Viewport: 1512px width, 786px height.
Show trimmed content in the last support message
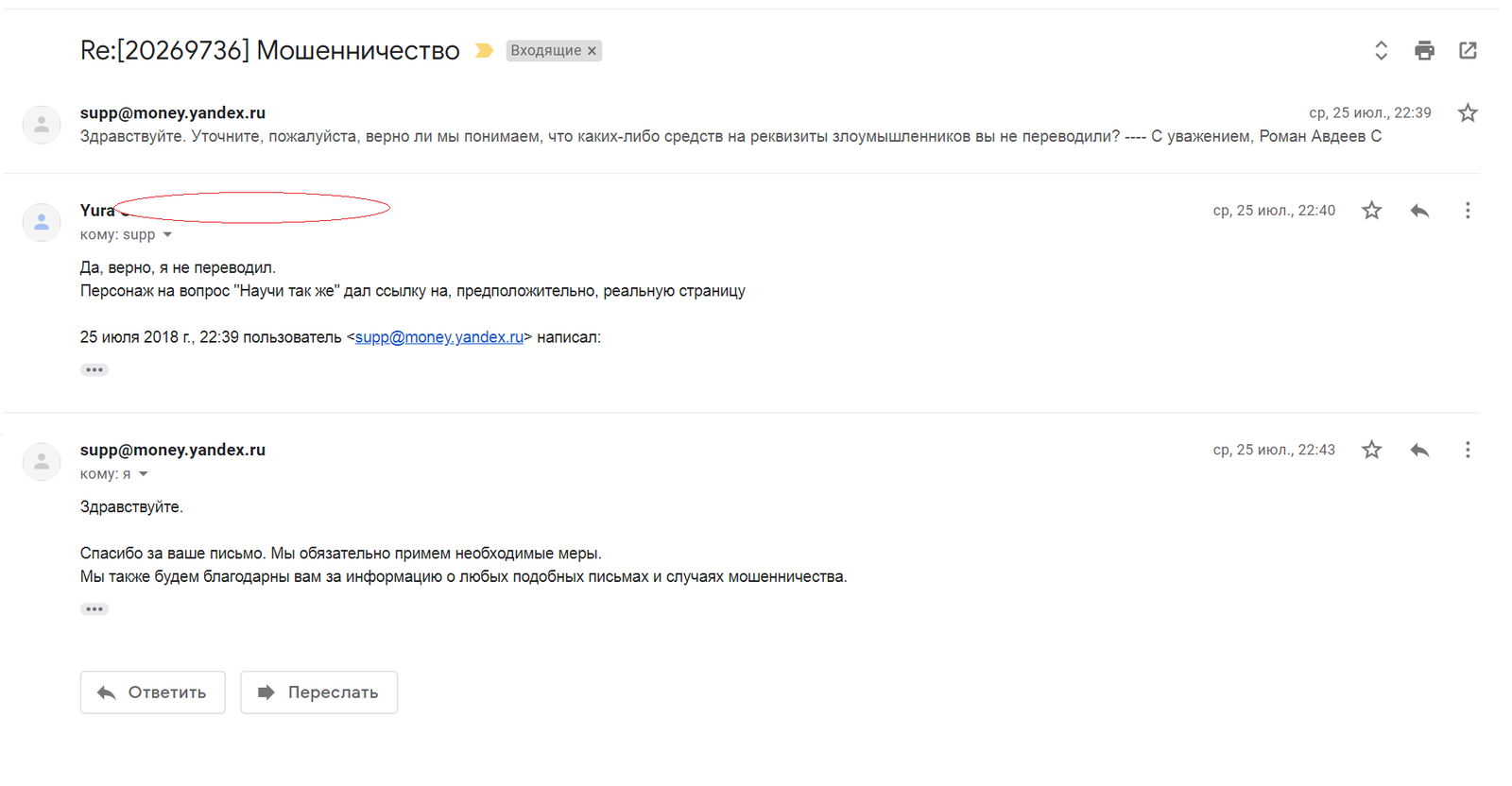(x=94, y=609)
